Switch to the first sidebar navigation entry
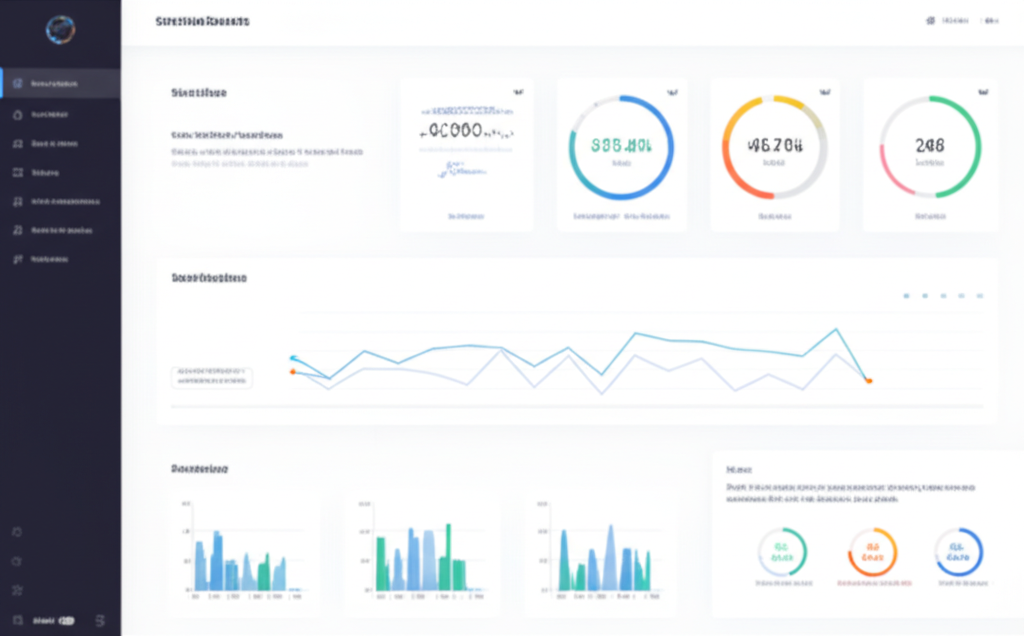The height and width of the screenshot is (636, 1024). tap(60, 83)
